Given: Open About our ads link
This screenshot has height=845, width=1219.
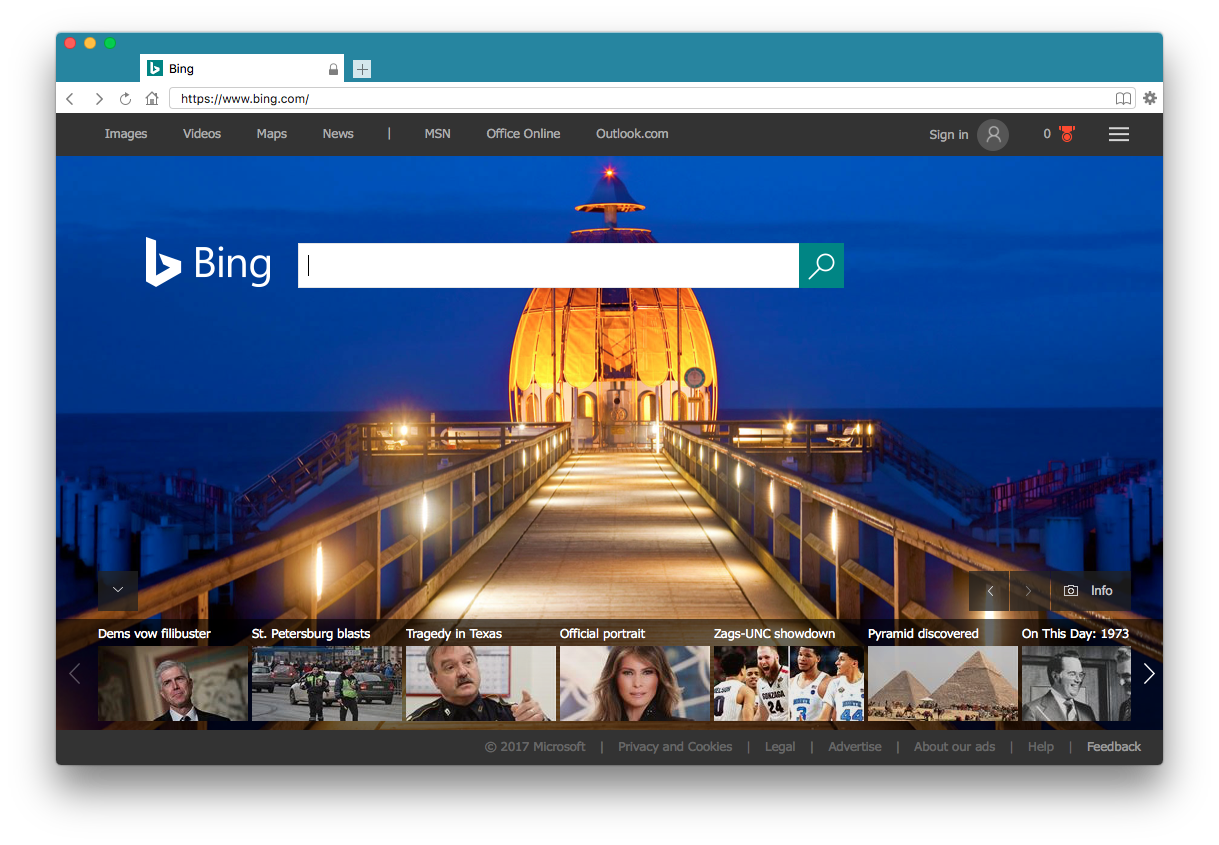Looking at the screenshot, I should coord(954,747).
